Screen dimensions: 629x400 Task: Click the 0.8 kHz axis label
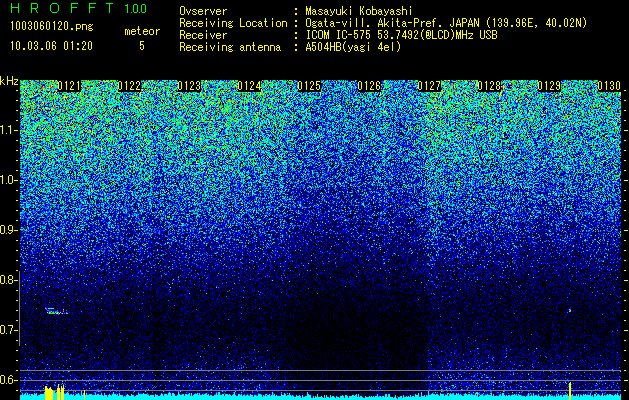[7, 280]
